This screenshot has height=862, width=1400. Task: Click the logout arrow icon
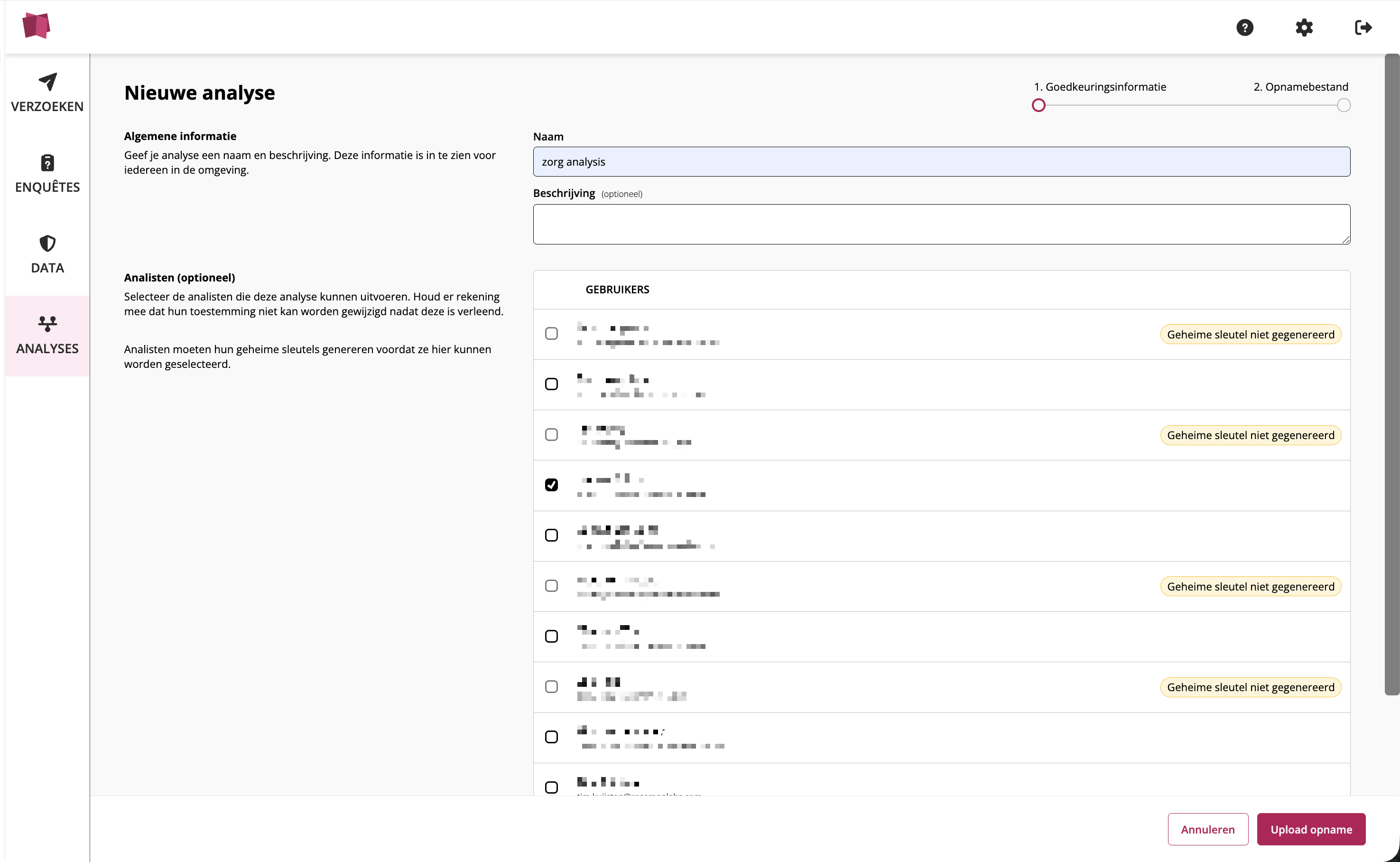coord(1363,28)
